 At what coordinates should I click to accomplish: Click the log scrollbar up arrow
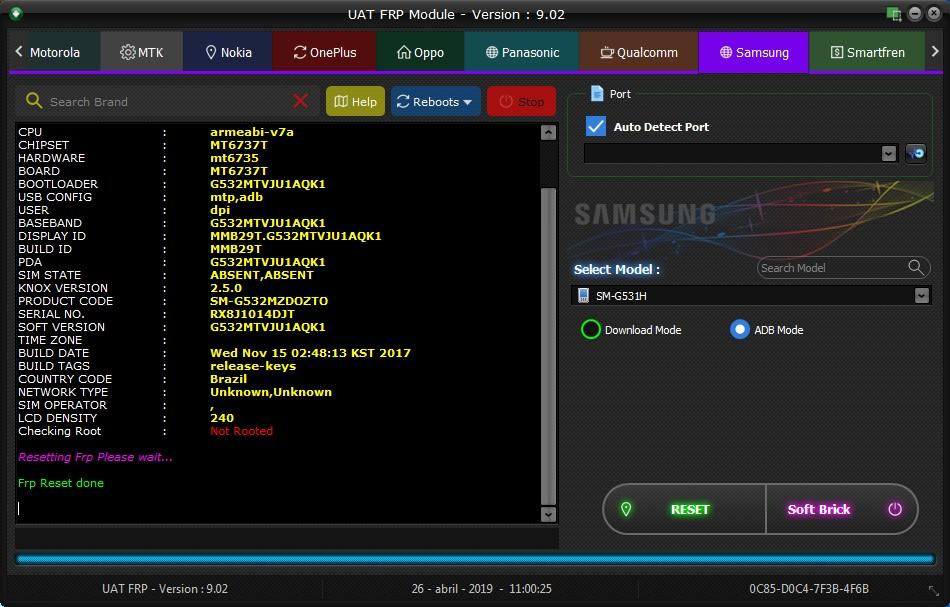pyautogui.click(x=548, y=132)
